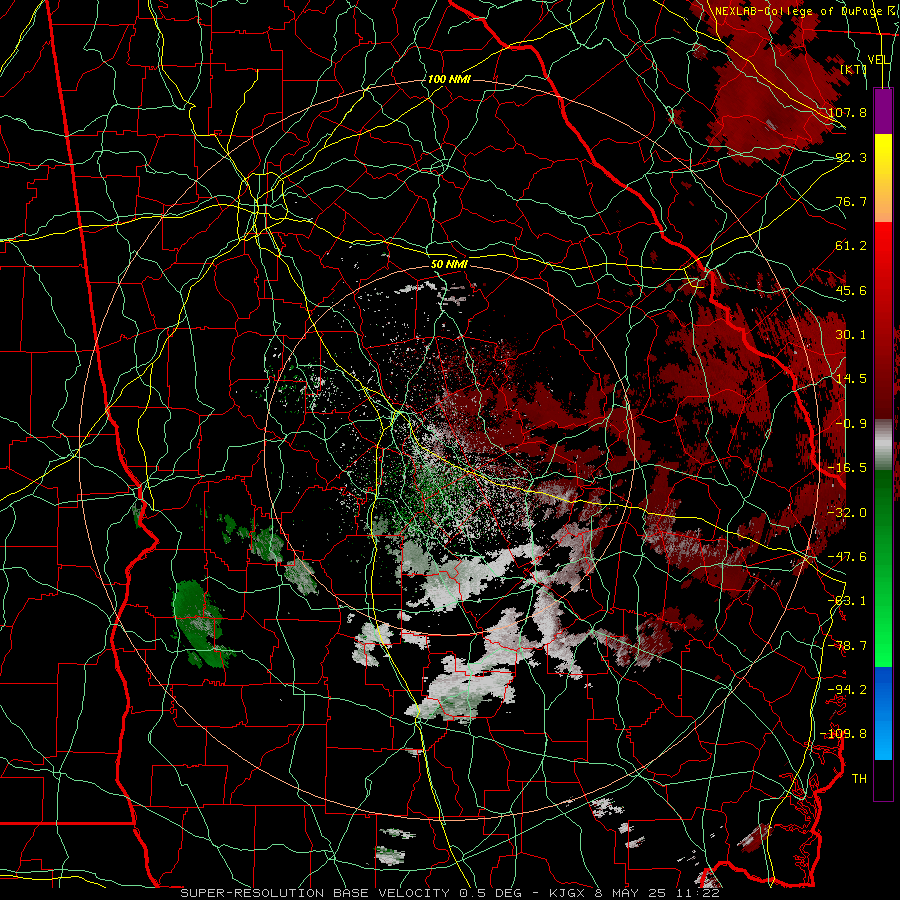Pick the purple segment atop the velocity scale

tap(883, 111)
